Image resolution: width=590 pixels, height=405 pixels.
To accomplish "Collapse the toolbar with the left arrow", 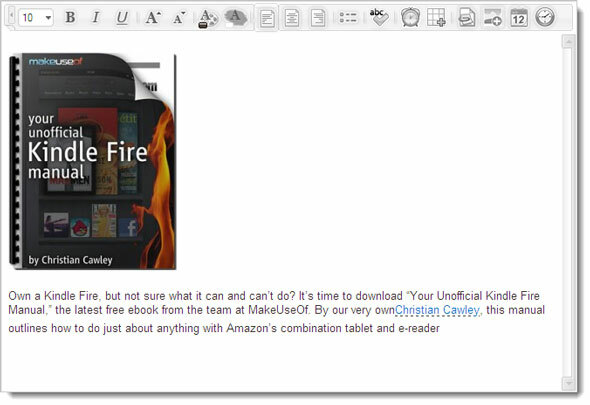I will (x=11, y=16).
